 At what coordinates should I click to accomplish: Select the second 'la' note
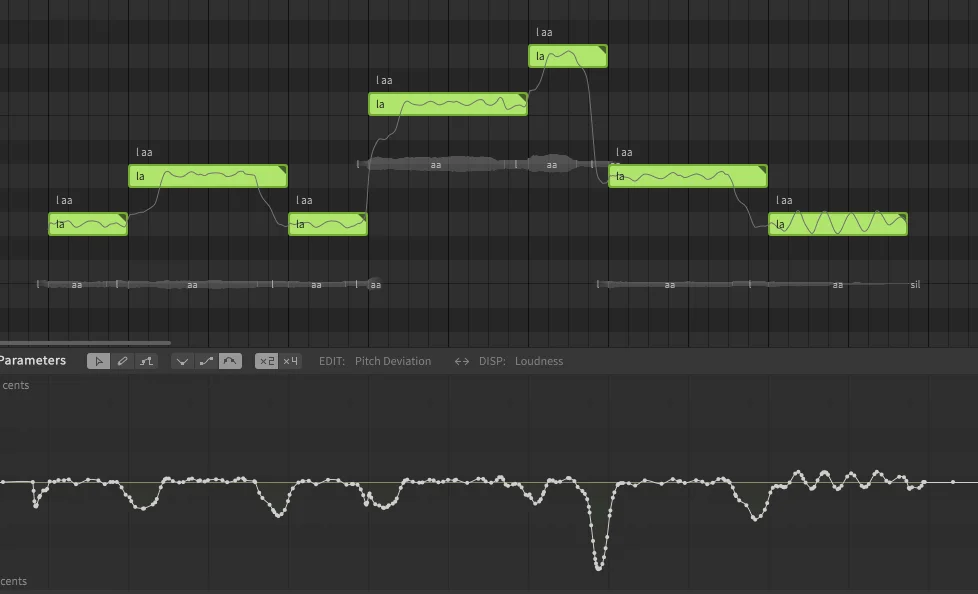pos(208,176)
